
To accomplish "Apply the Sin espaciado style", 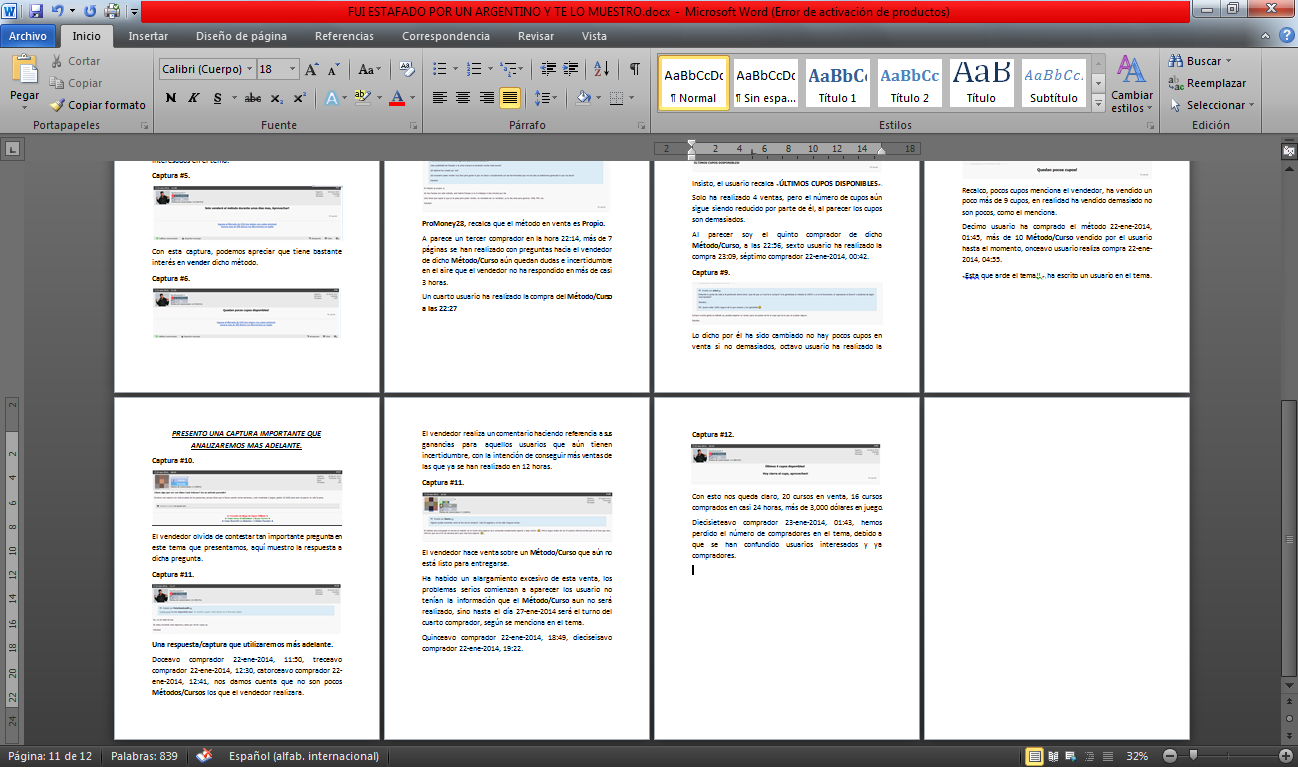I will point(765,84).
